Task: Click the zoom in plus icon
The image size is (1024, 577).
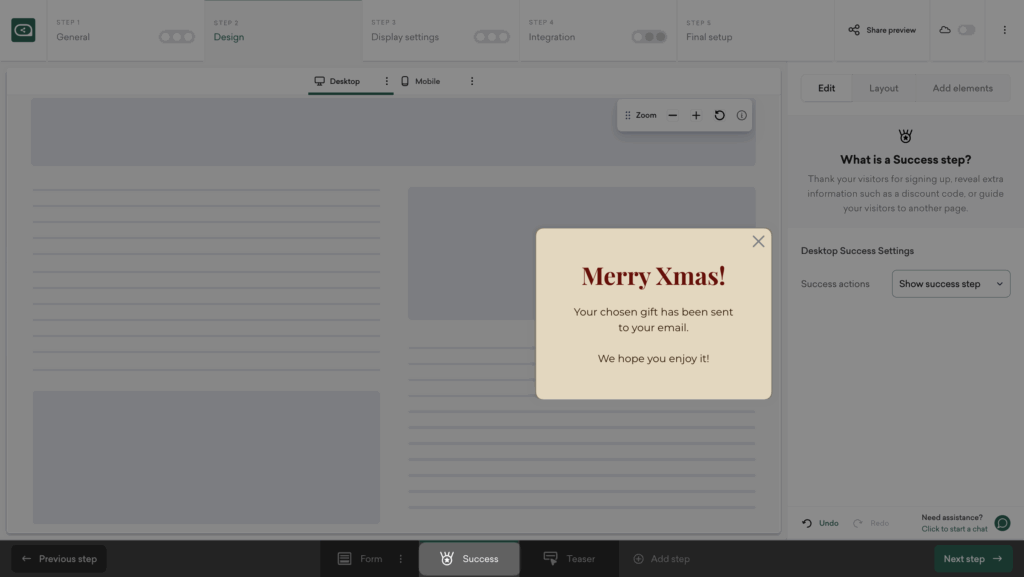Action: pyautogui.click(x=696, y=116)
